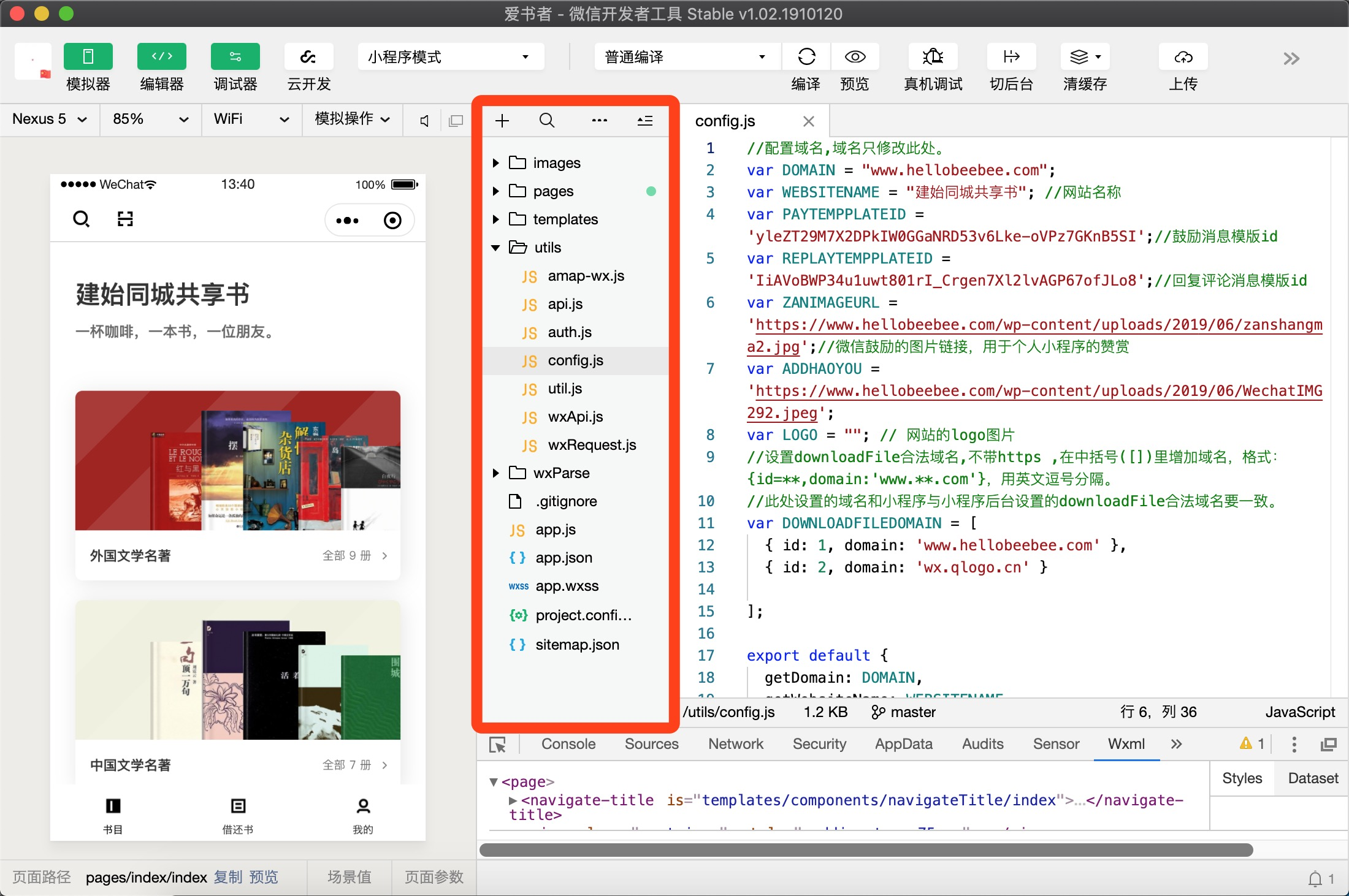
Task: Open app.json in file tree
Action: pos(564,558)
